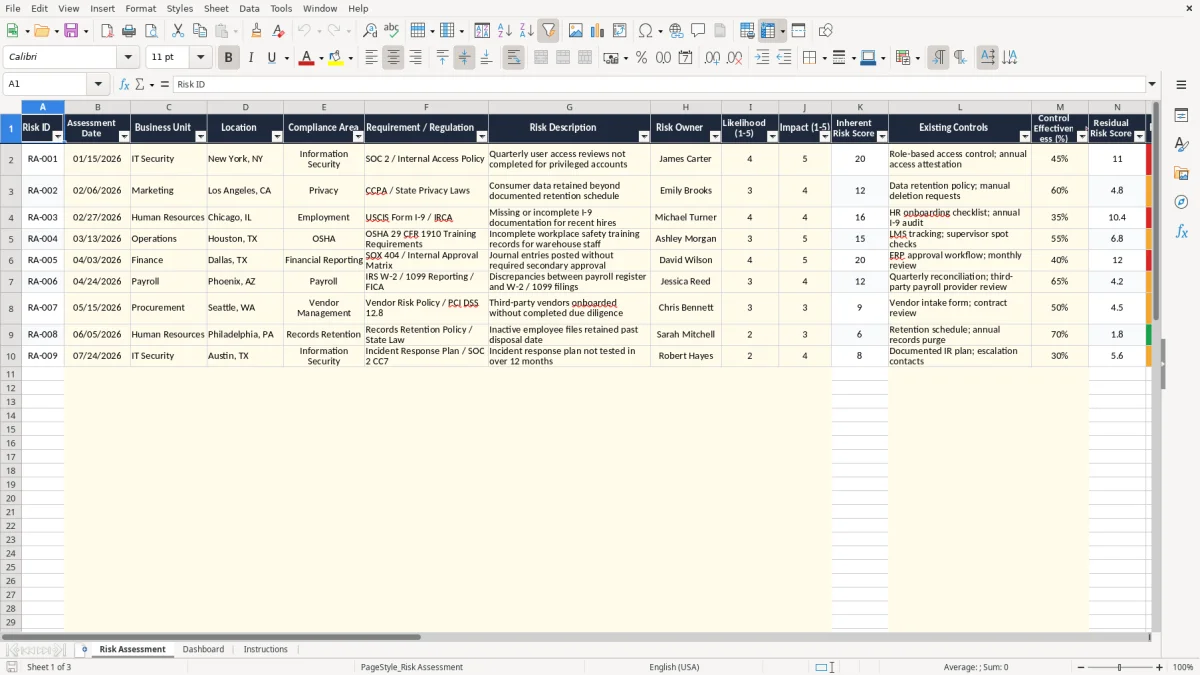The height and width of the screenshot is (675, 1200).
Task: Open the Location column filter dropdown
Action: point(277,136)
